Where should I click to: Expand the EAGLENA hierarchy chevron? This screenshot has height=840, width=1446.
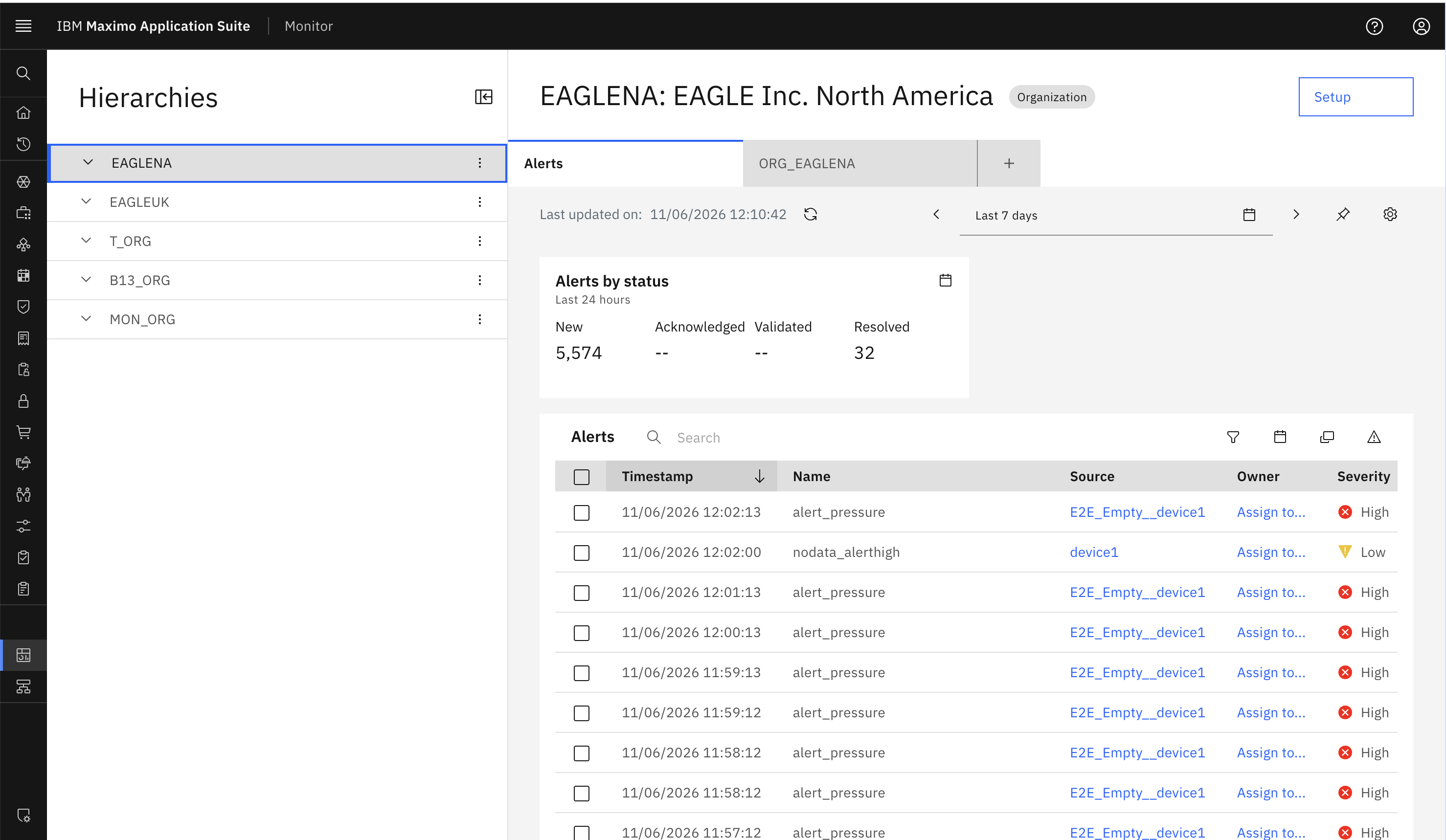click(88, 162)
